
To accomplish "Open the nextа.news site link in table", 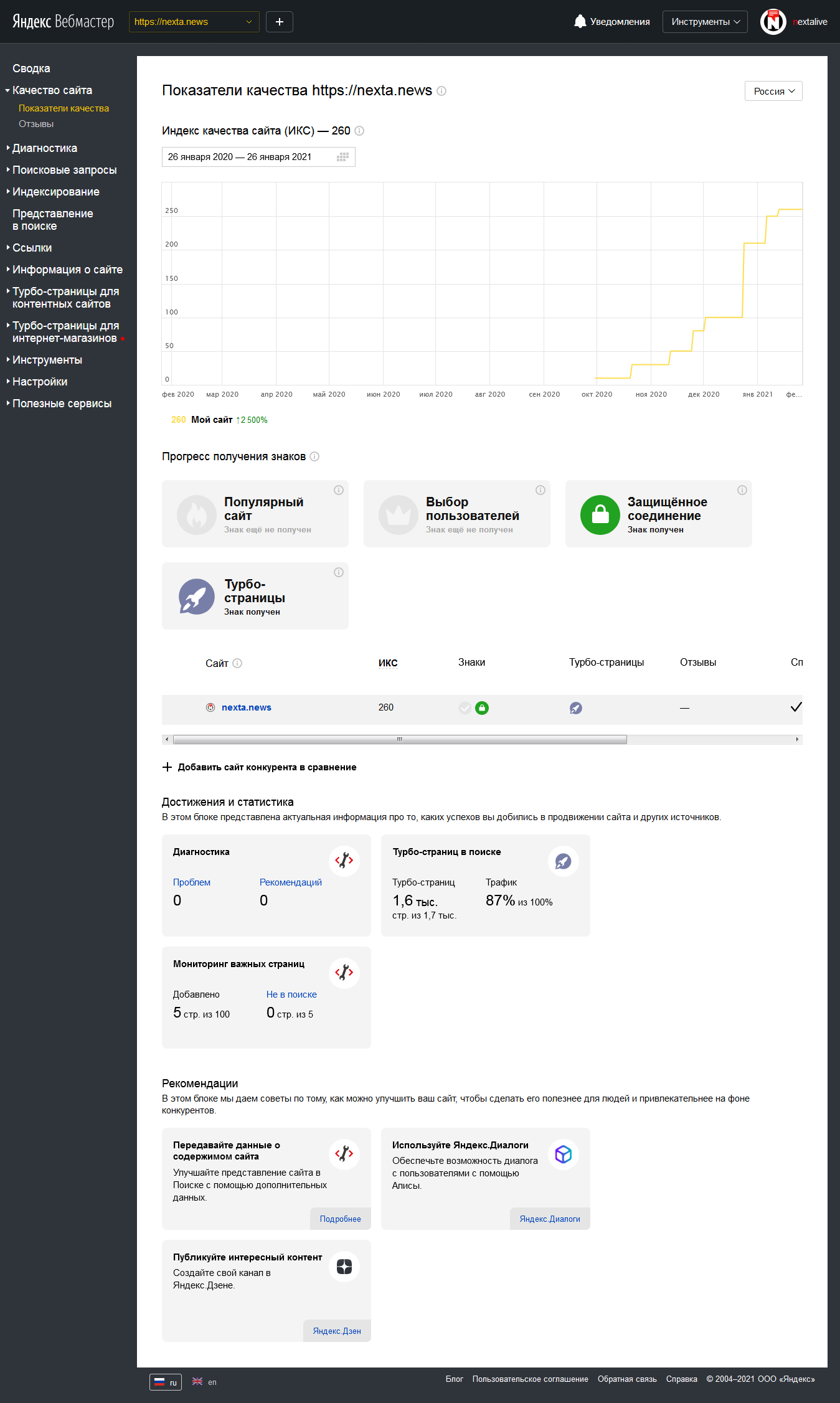I will coord(247,707).
